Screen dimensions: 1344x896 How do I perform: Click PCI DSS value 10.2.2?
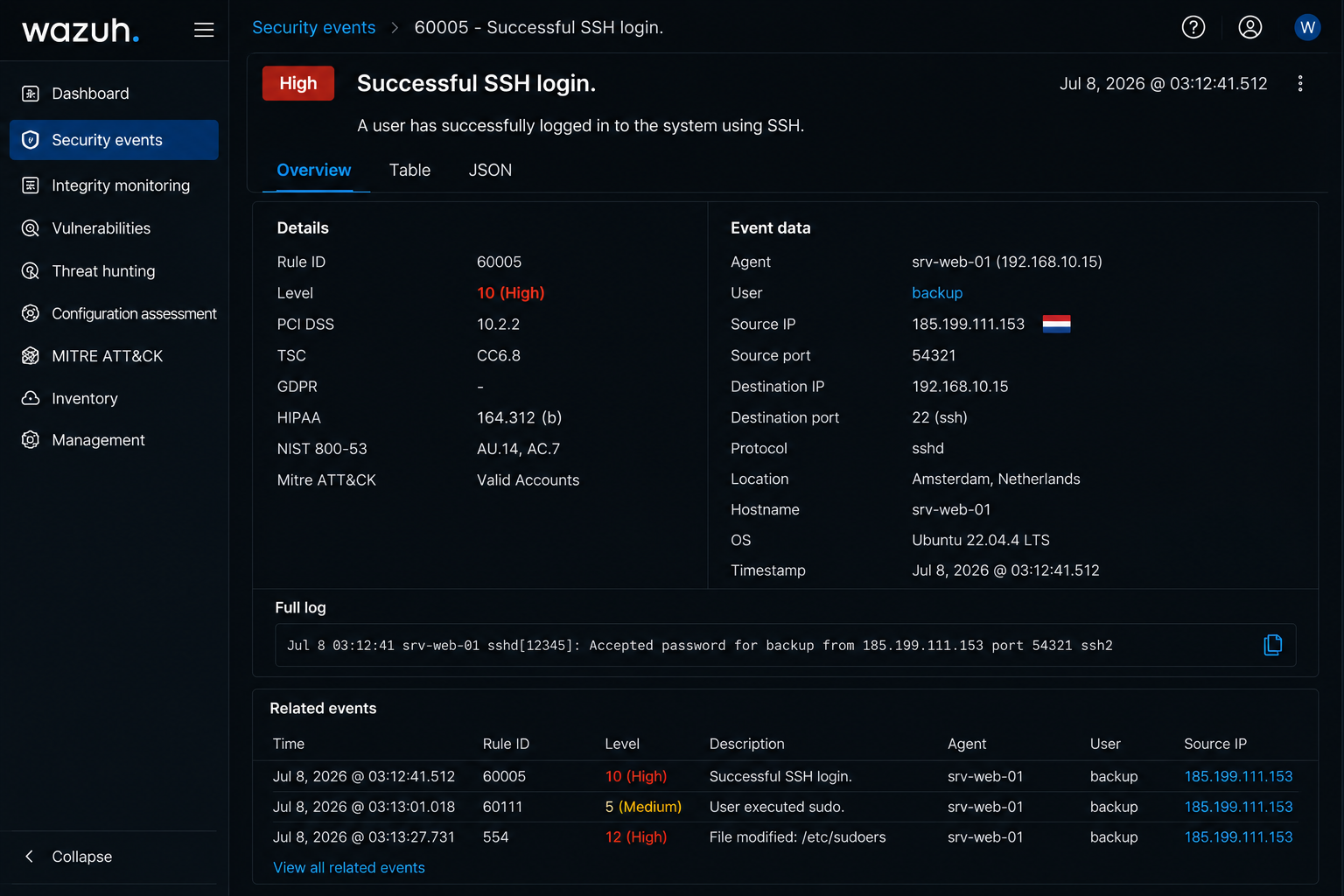coord(498,325)
